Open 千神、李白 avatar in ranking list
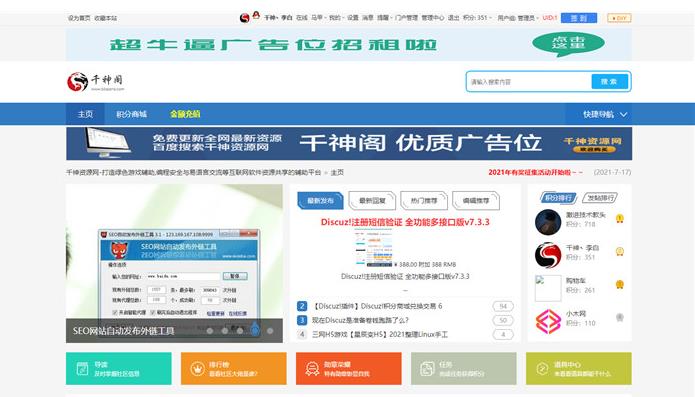This screenshot has width=695, height=397. (x=548, y=255)
